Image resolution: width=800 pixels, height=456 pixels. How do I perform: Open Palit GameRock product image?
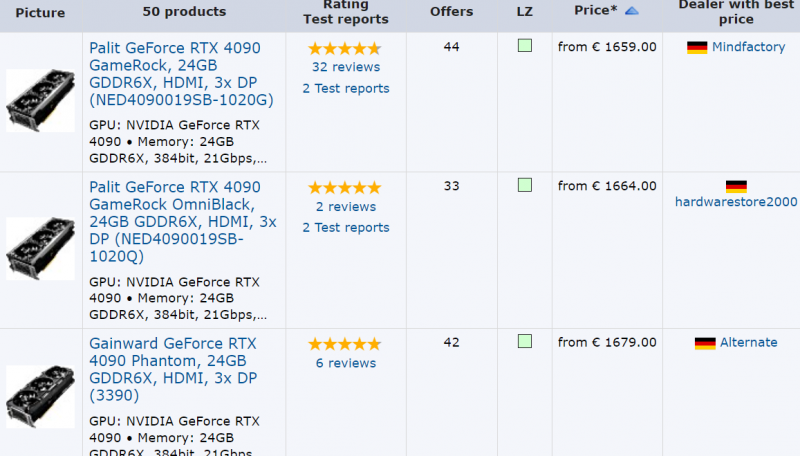(x=40, y=100)
